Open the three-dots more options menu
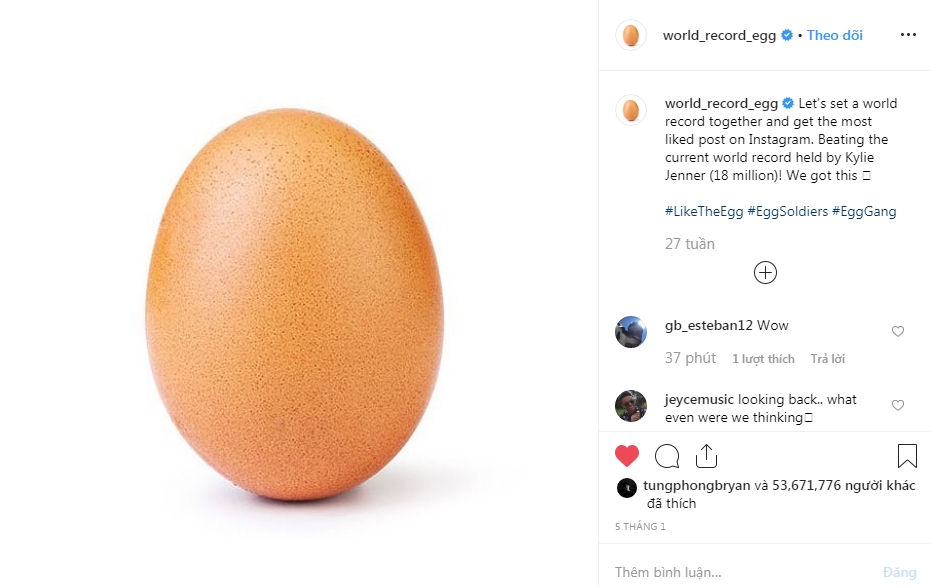 (x=908, y=35)
